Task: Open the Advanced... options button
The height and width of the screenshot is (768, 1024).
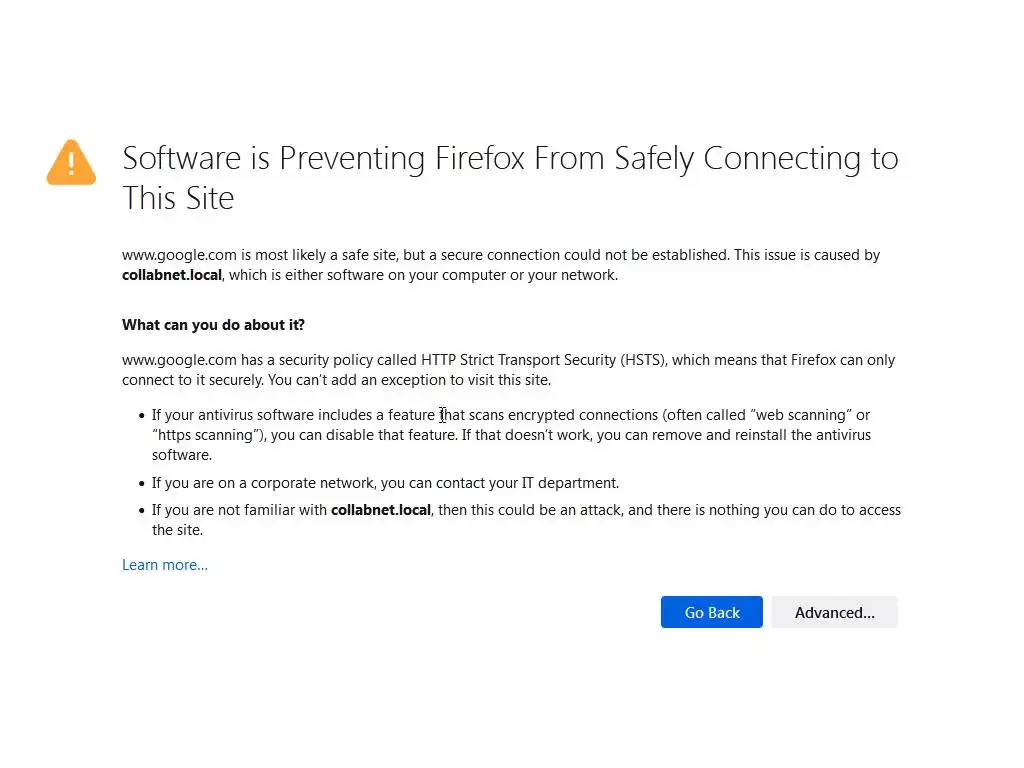Action: point(834,613)
